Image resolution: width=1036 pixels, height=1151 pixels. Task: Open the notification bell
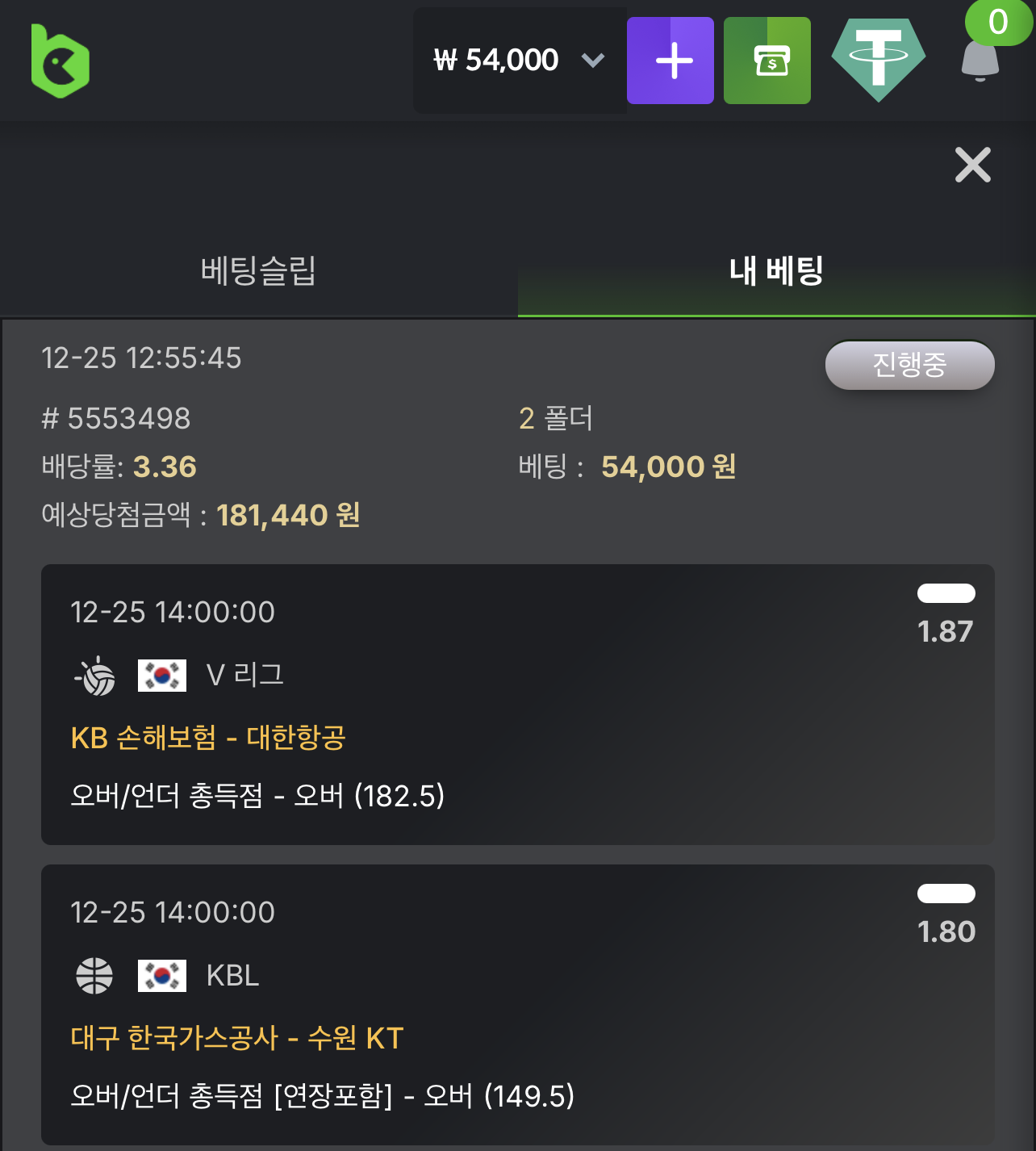(x=980, y=63)
